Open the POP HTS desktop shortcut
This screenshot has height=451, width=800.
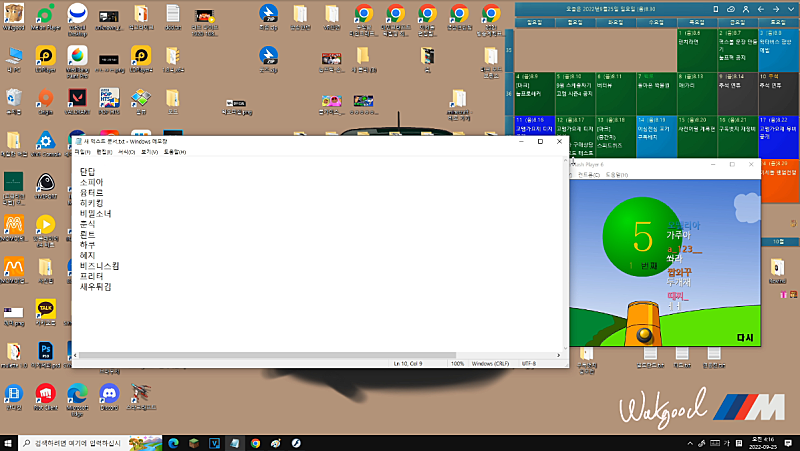[x=109, y=101]
